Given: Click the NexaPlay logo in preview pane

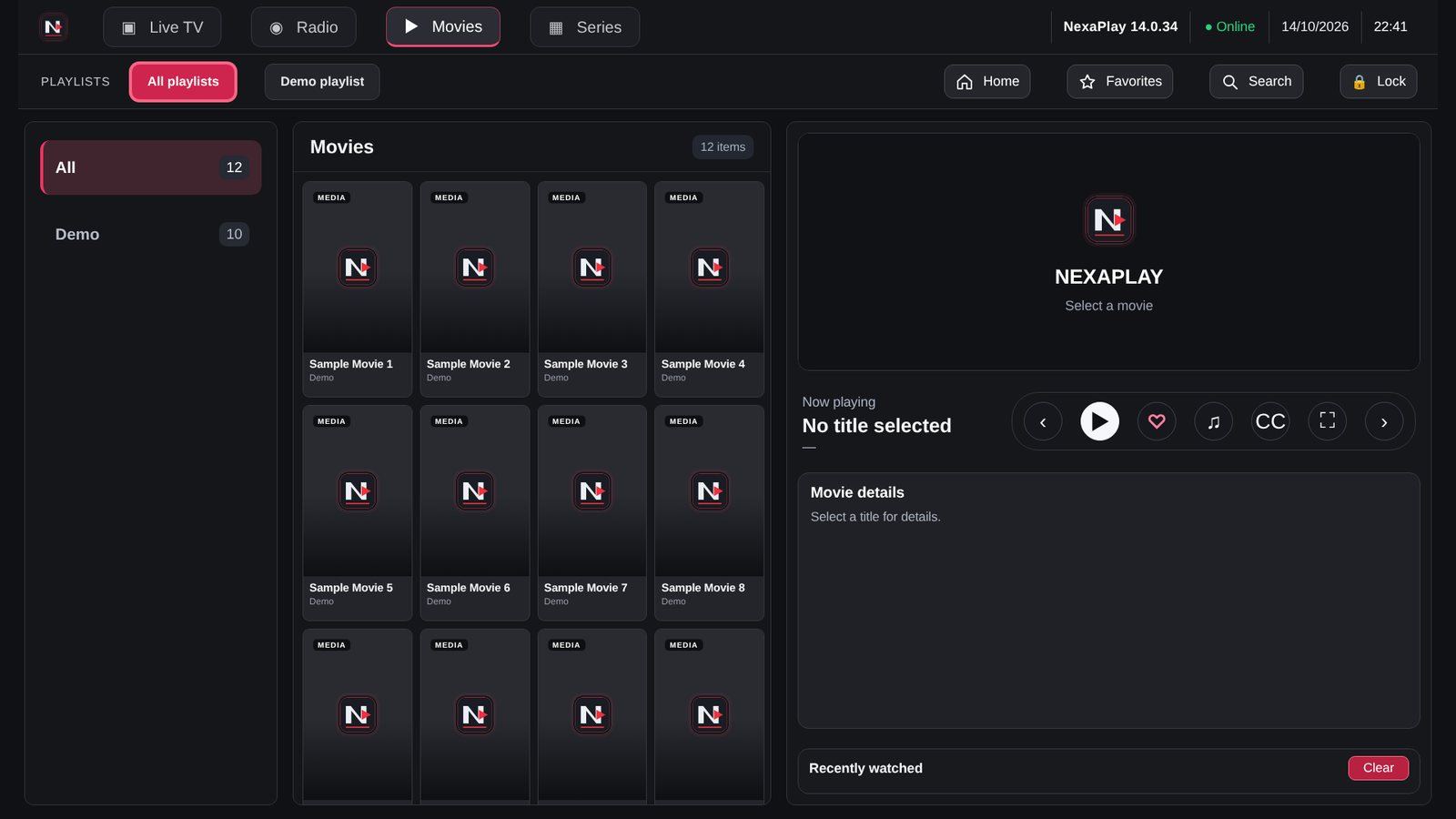Looking at the screenshot, I should pyautogui.click(x=1108, y=219).
